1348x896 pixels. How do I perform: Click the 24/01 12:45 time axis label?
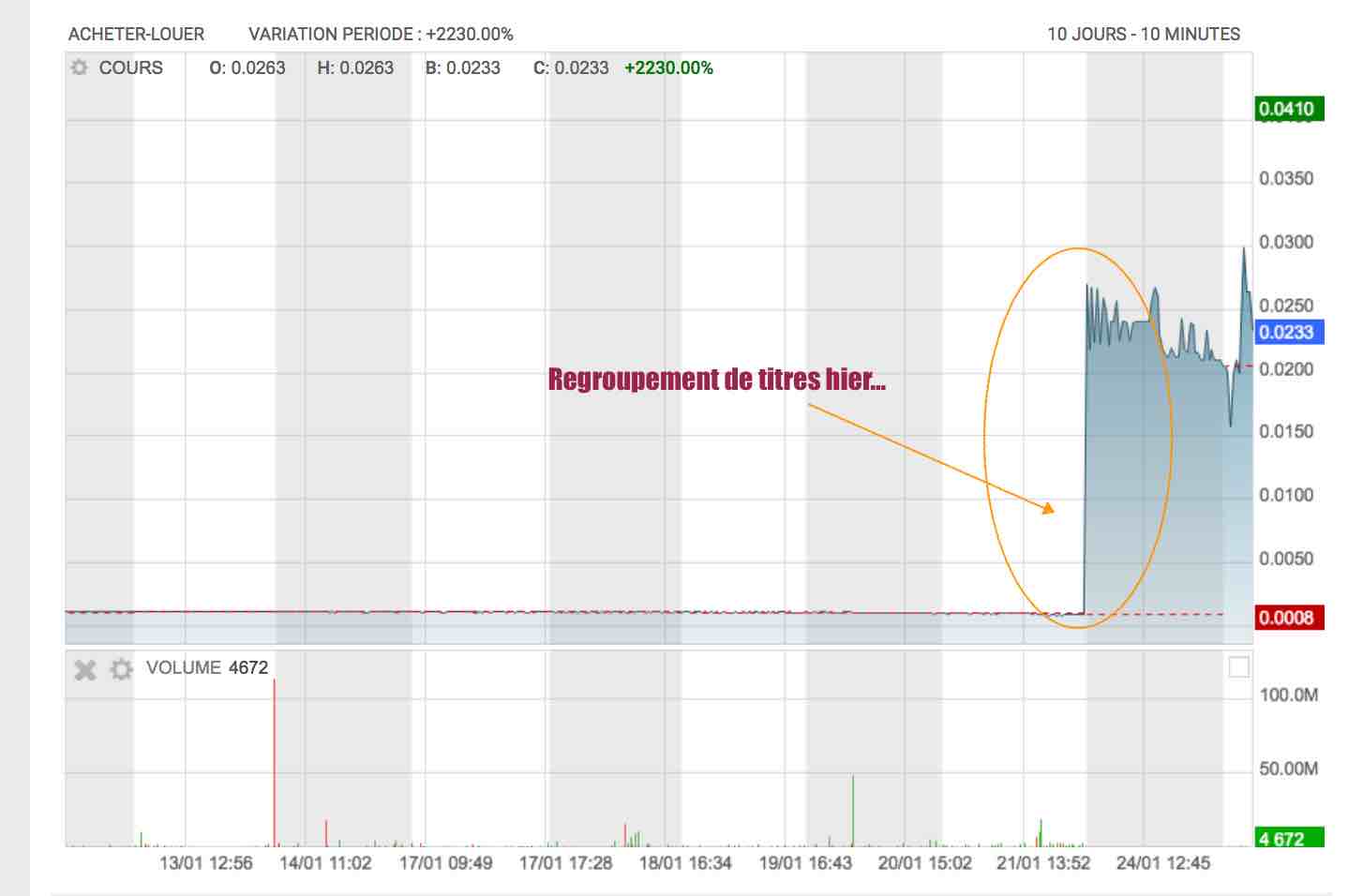[x=1162, y=862]
